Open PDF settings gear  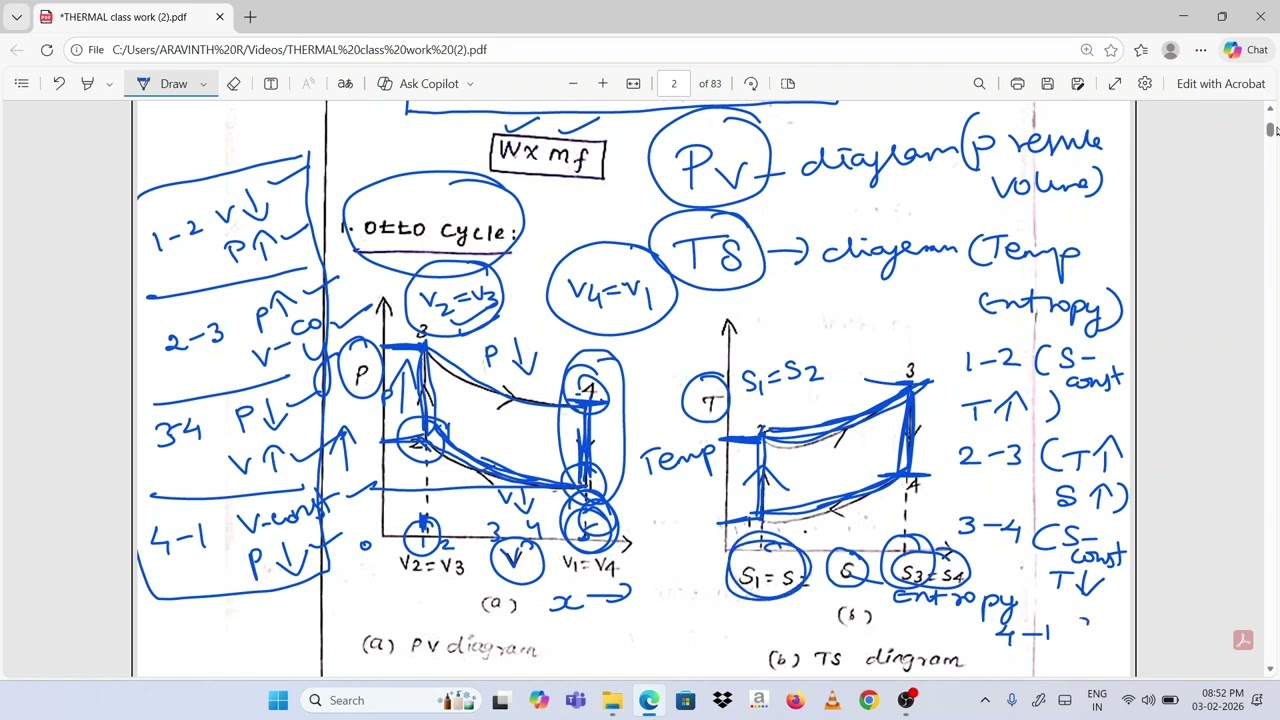(1145, 84)
